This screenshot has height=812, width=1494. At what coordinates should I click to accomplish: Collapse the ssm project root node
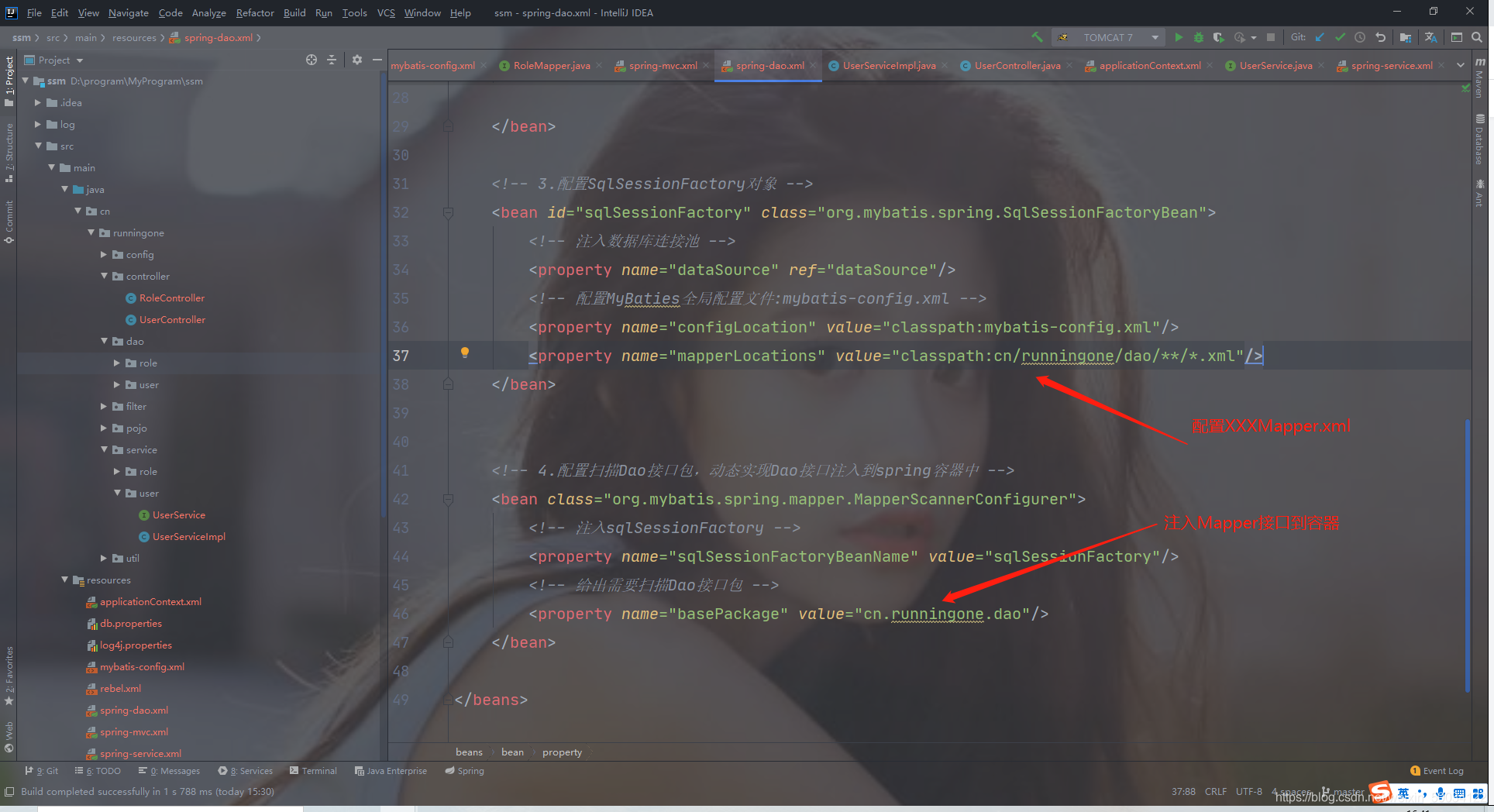tap(25, 81)
